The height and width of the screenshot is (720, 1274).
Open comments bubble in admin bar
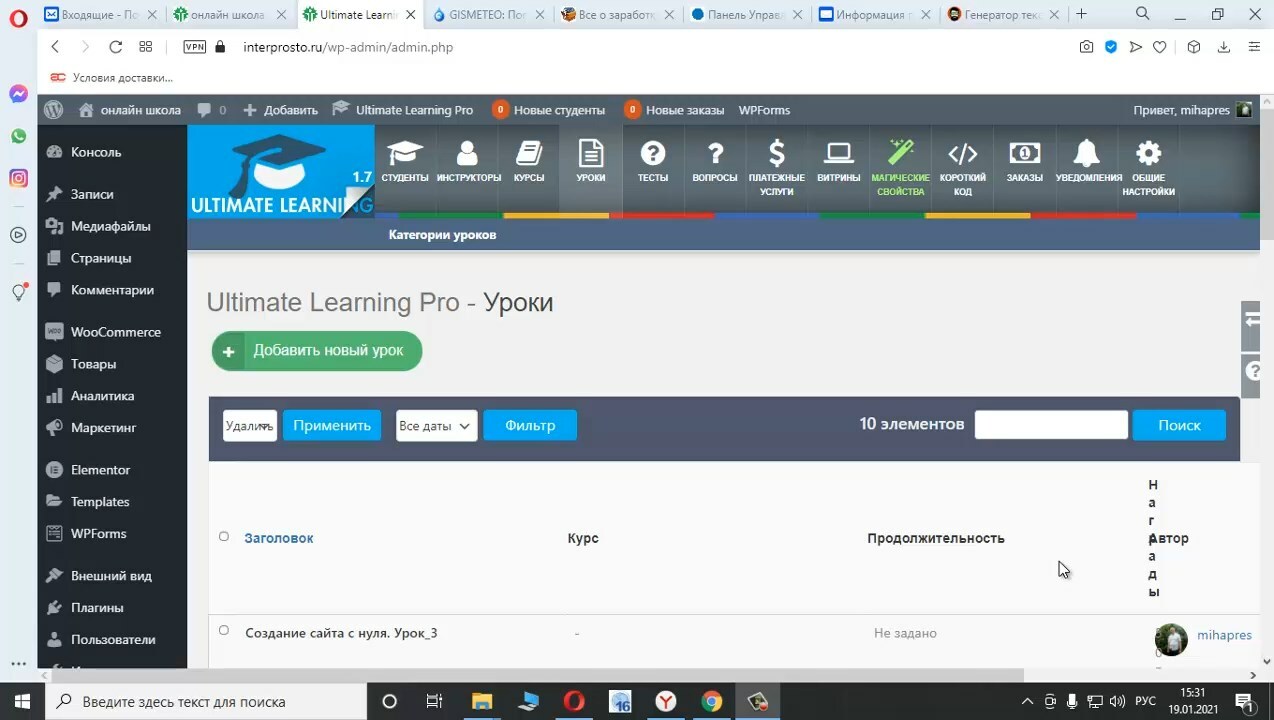pyautogui.click(x=211, y=110)
